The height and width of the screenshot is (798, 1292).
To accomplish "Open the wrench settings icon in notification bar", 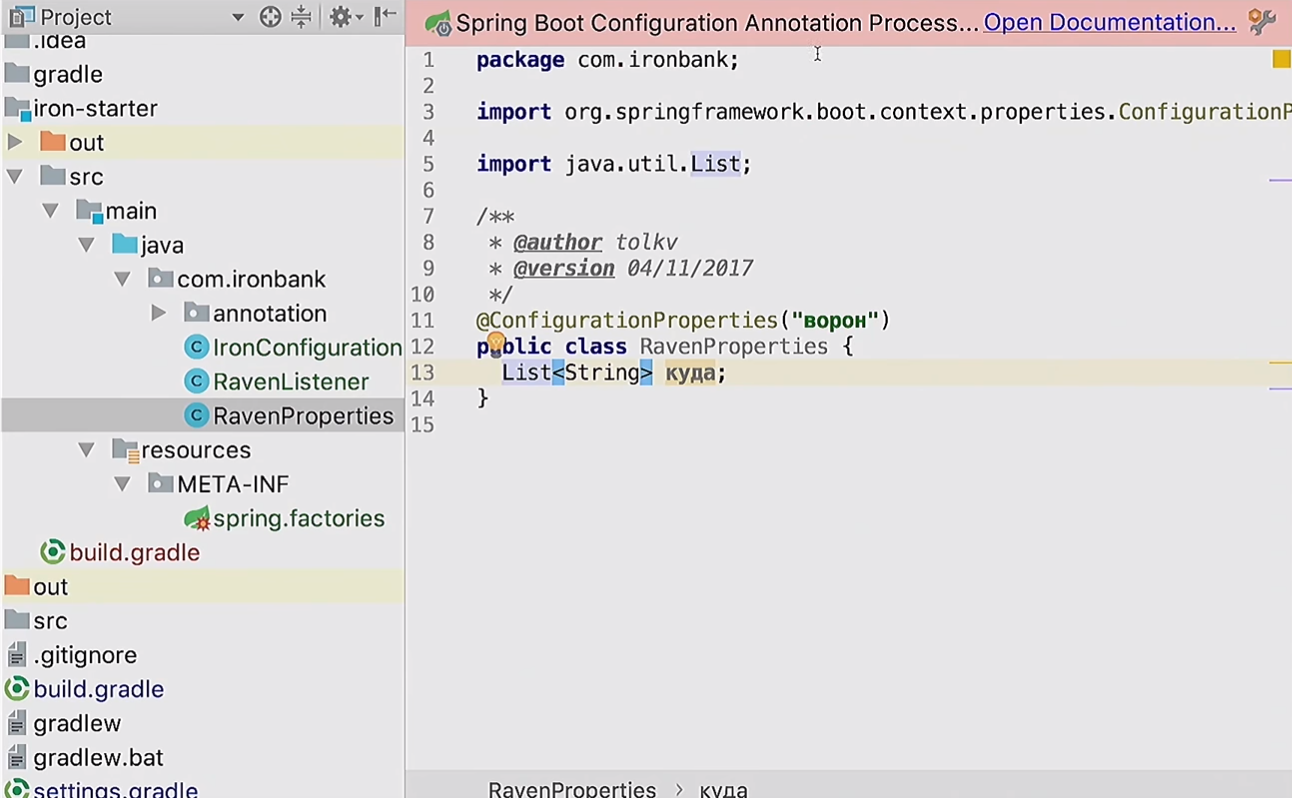I will pyautogui.click(x=1262, y=22).
